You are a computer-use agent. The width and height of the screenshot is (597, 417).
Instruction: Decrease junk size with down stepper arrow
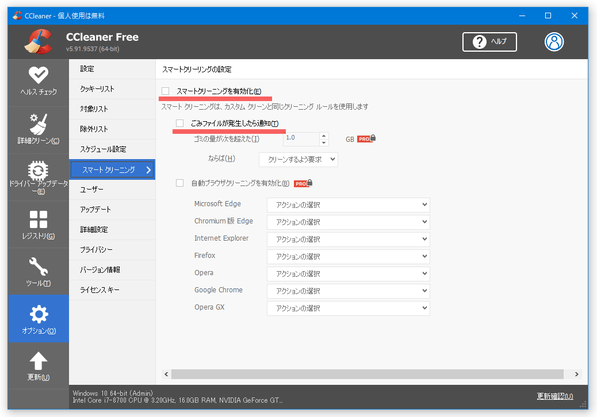[x=324, y=143]
